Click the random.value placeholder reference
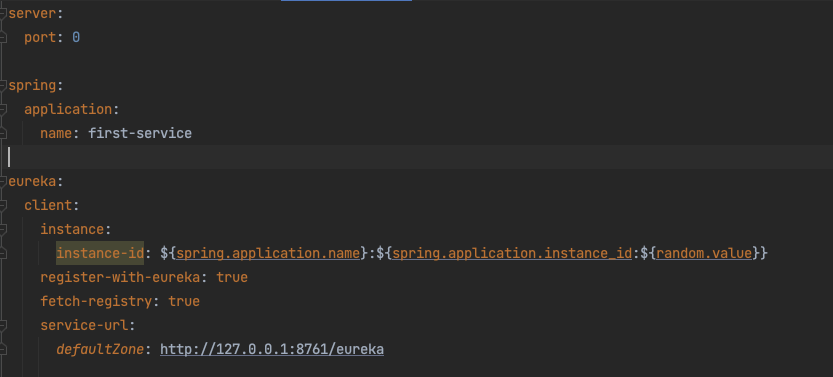Image resolution: width=833 pixels, height=377 pixels. click(704, 253)
